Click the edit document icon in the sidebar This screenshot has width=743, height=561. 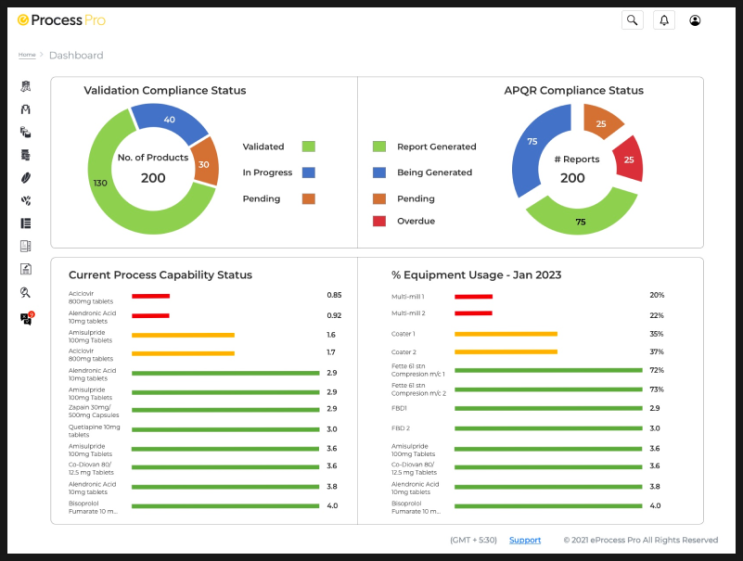(x=26, y=269)
